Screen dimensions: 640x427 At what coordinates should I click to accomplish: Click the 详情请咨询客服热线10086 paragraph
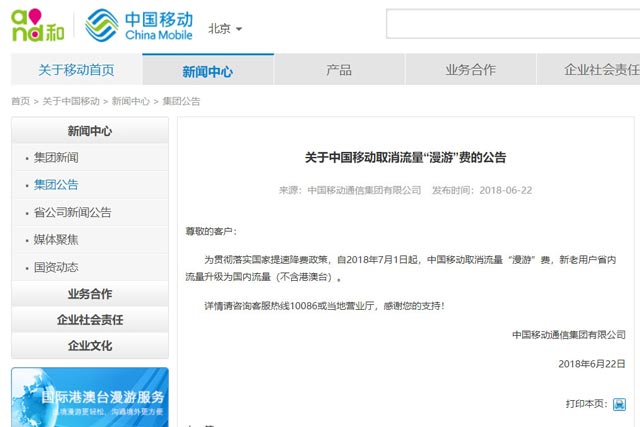tap(324, 306)
